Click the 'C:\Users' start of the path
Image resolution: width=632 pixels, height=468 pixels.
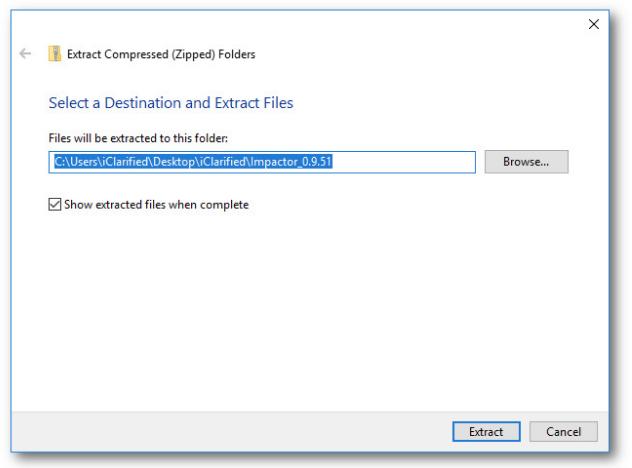coord(73,161)
